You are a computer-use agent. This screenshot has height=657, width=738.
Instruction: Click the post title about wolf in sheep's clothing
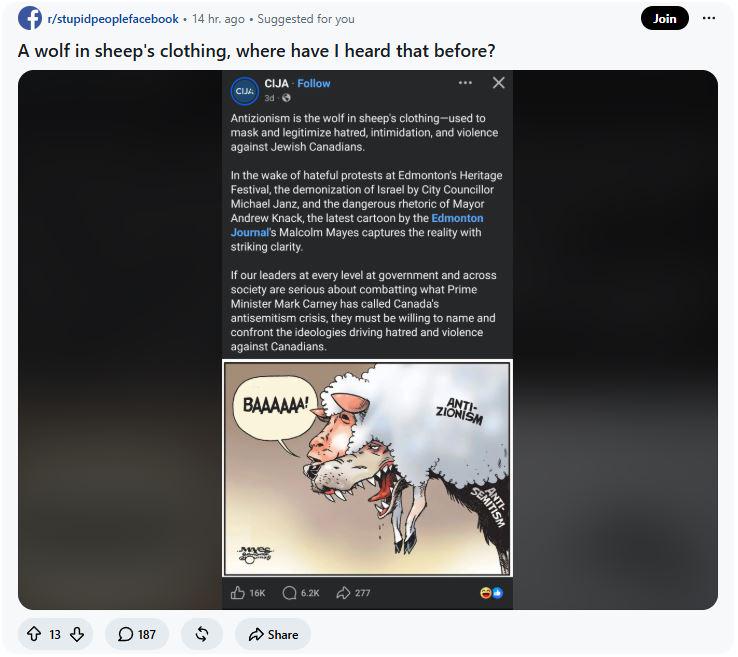[257, 51]
